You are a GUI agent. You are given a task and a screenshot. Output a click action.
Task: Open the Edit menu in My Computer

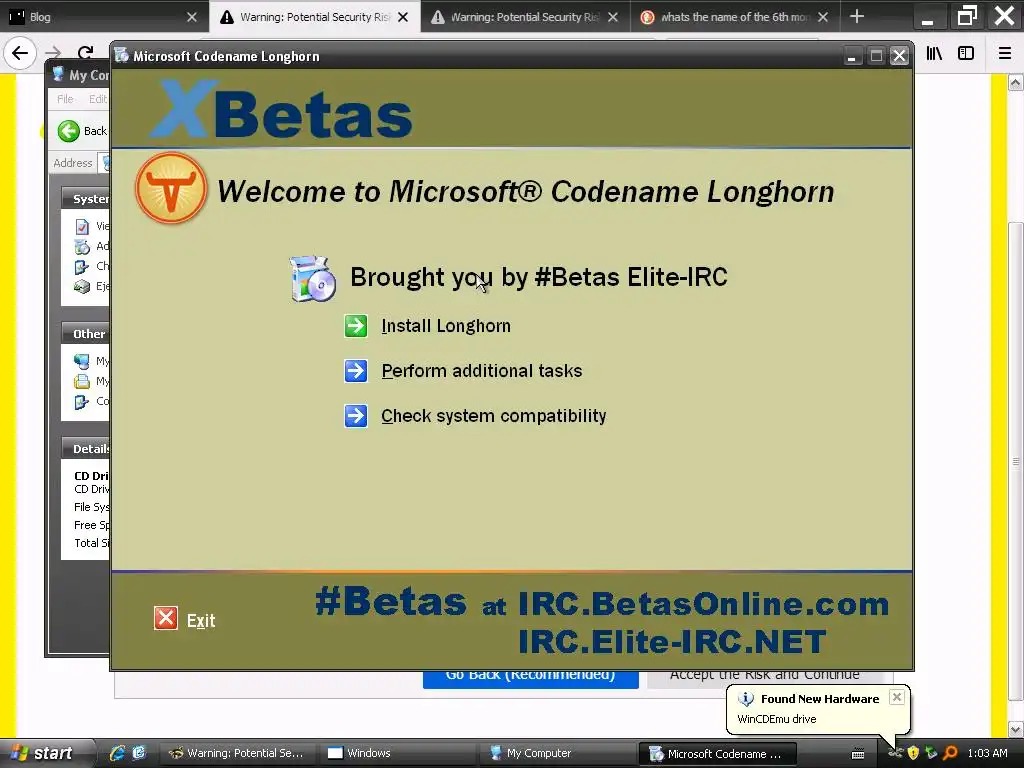[x=98, y=99]
